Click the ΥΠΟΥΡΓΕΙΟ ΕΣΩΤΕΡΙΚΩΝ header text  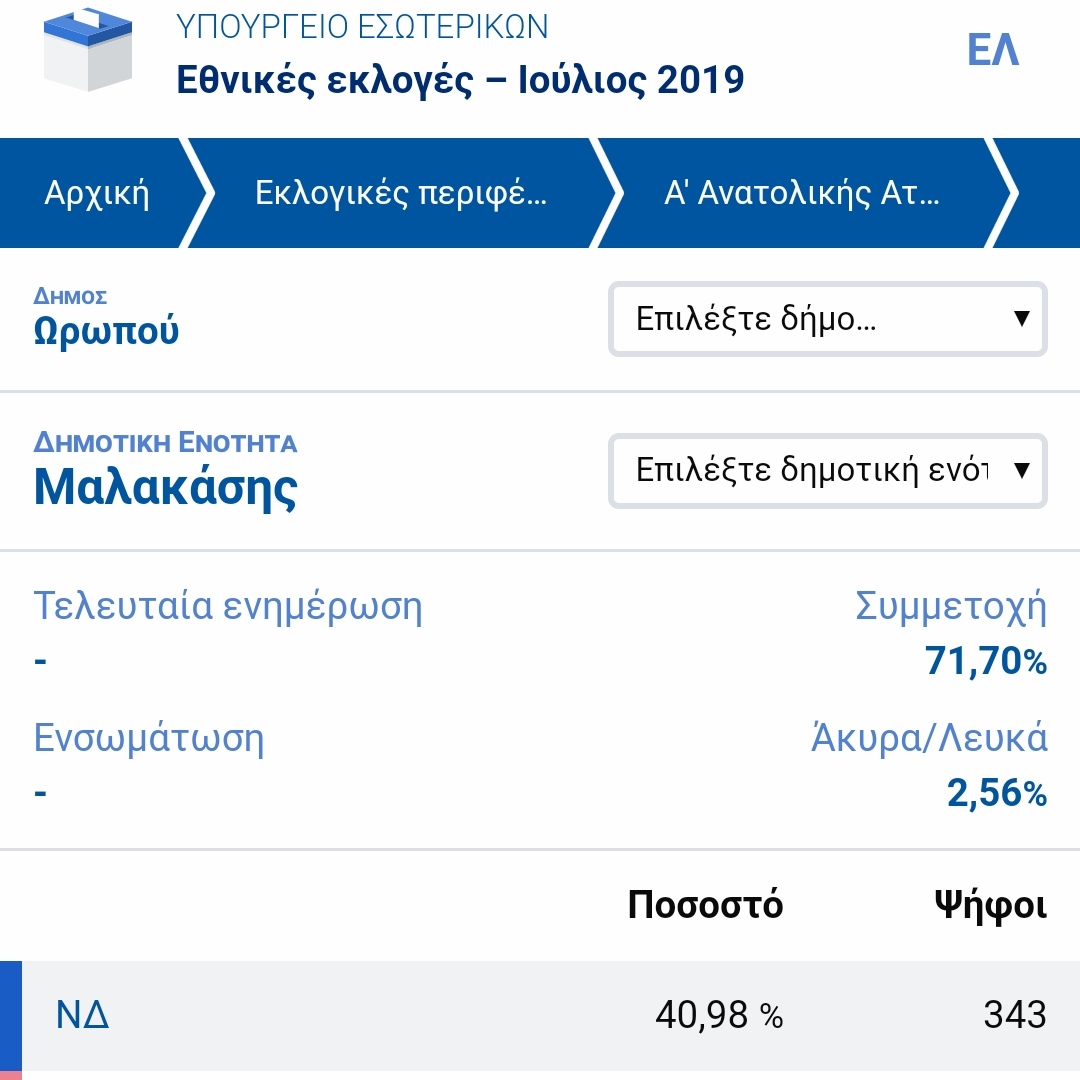tap(362, 27)
